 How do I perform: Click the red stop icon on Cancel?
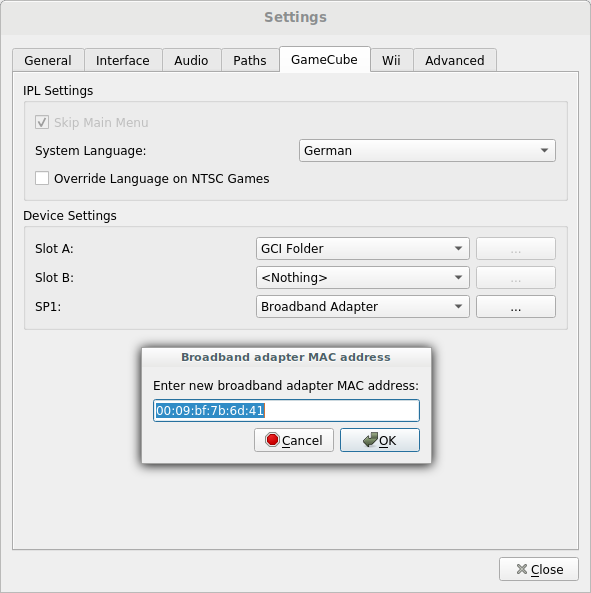272,440
